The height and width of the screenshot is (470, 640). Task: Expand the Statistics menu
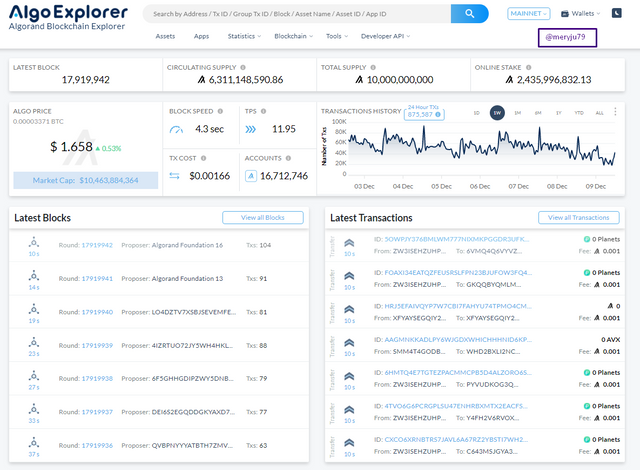[244, 36]
